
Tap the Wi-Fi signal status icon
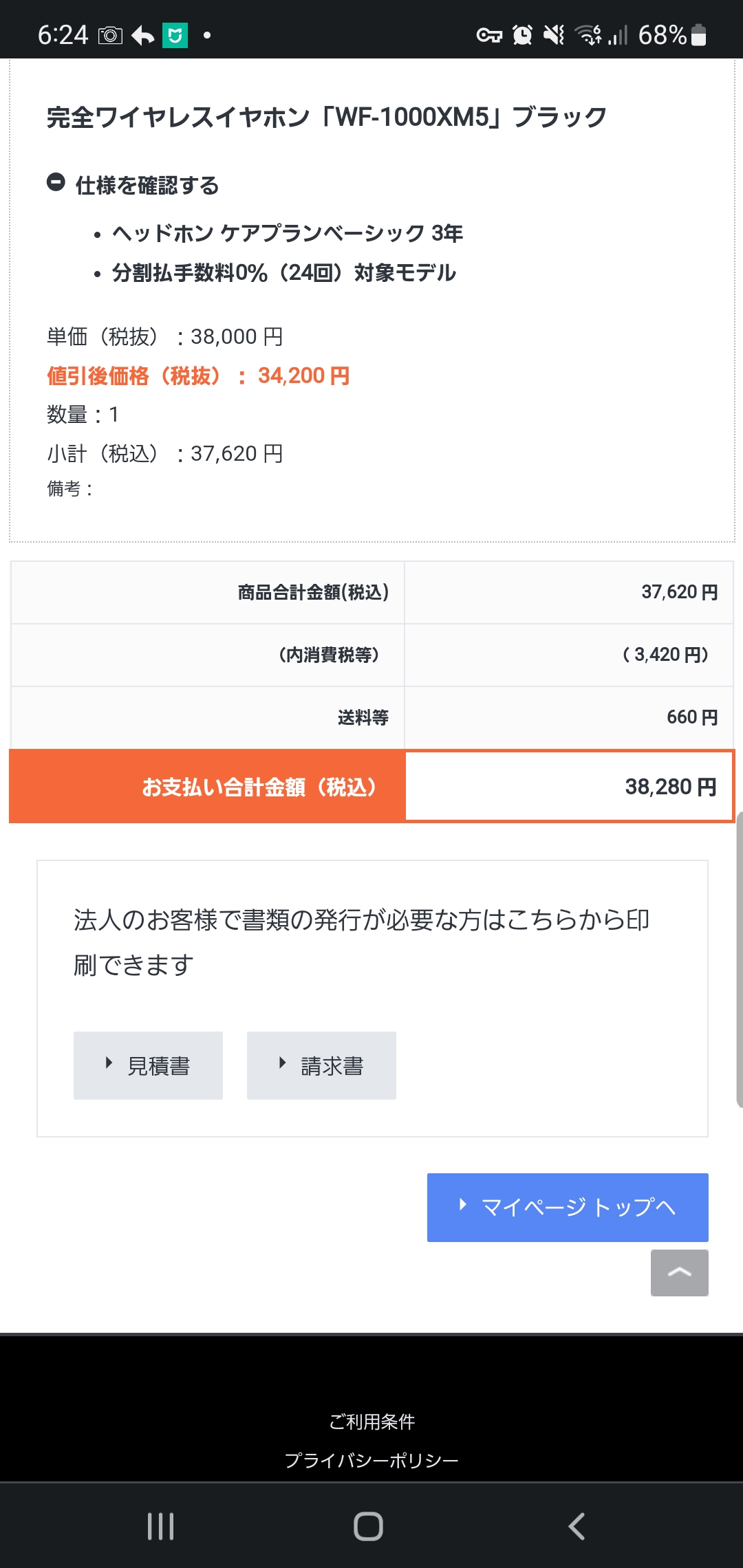click(x=588, y=35)
